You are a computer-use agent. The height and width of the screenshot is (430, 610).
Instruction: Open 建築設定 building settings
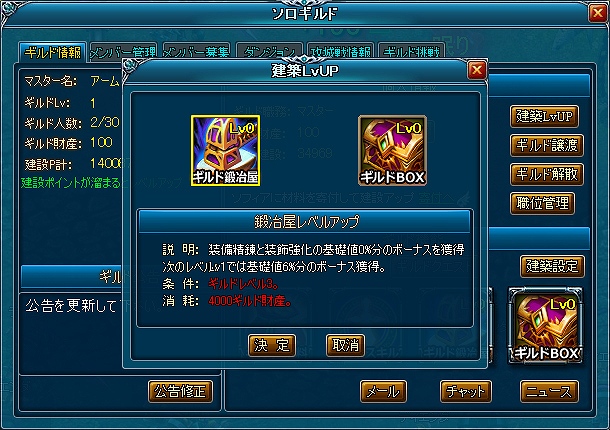point(552,266)
